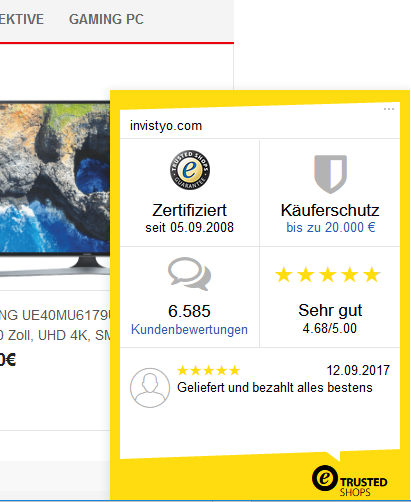Click the small five-star review rating
The width and height of the screenshot is (411, 502).
[x=209, y=370]
